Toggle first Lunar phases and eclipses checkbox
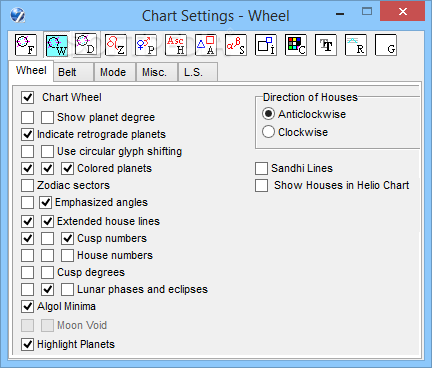Image resolution: width=432 pixels, height=368 pixels. [x=27, y=289]
